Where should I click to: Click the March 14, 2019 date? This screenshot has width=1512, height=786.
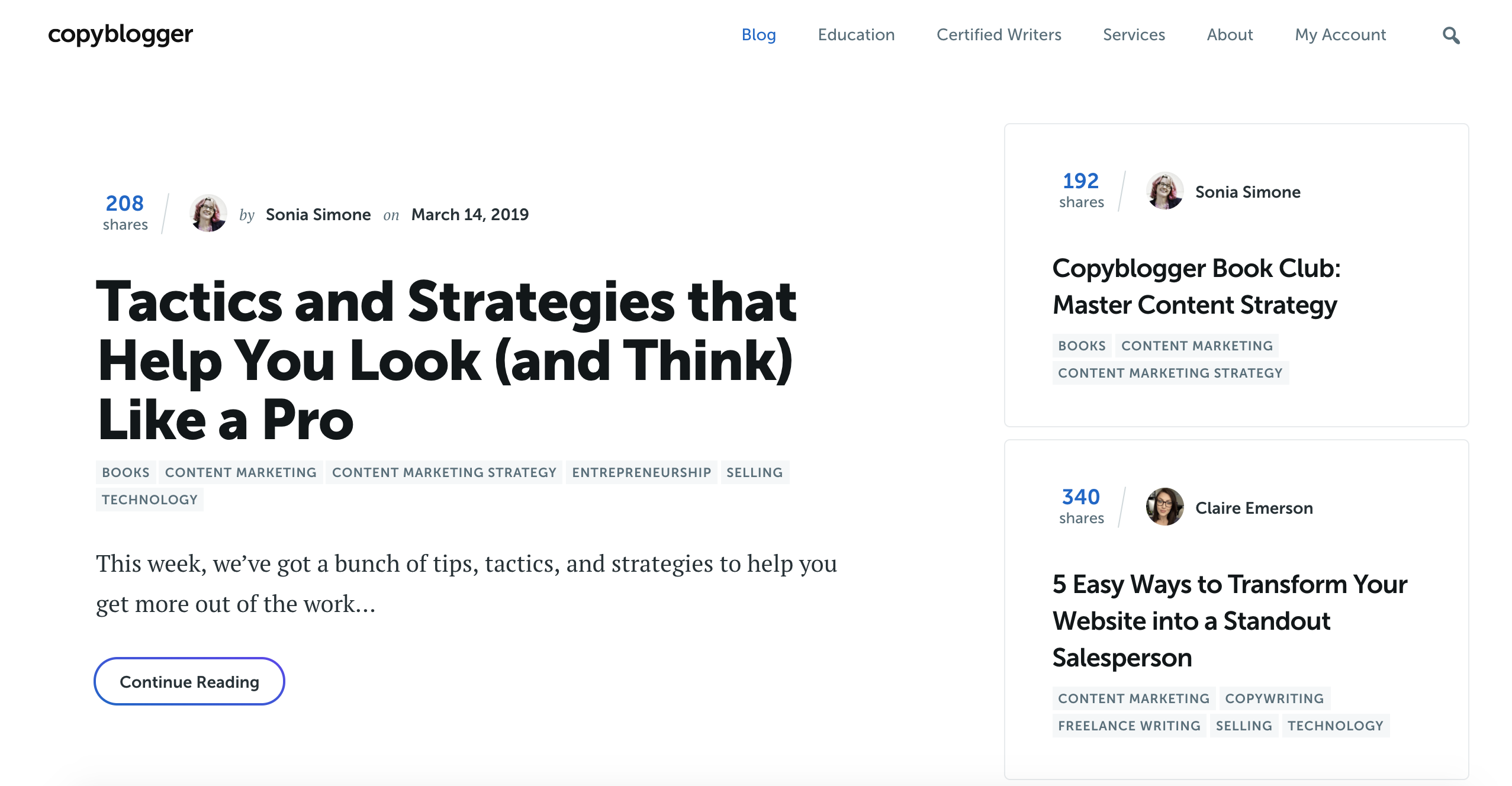(x=470, y=214)
